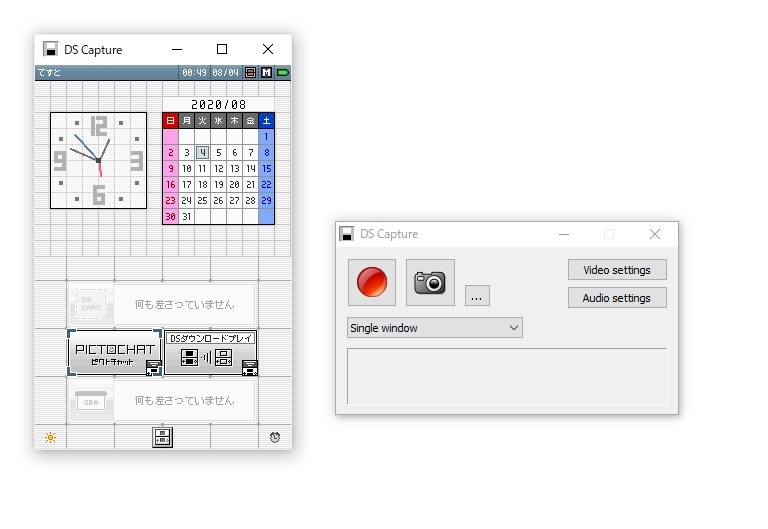Close the DS Capture viewer window
768x529 pixels.
click(267, 49)
